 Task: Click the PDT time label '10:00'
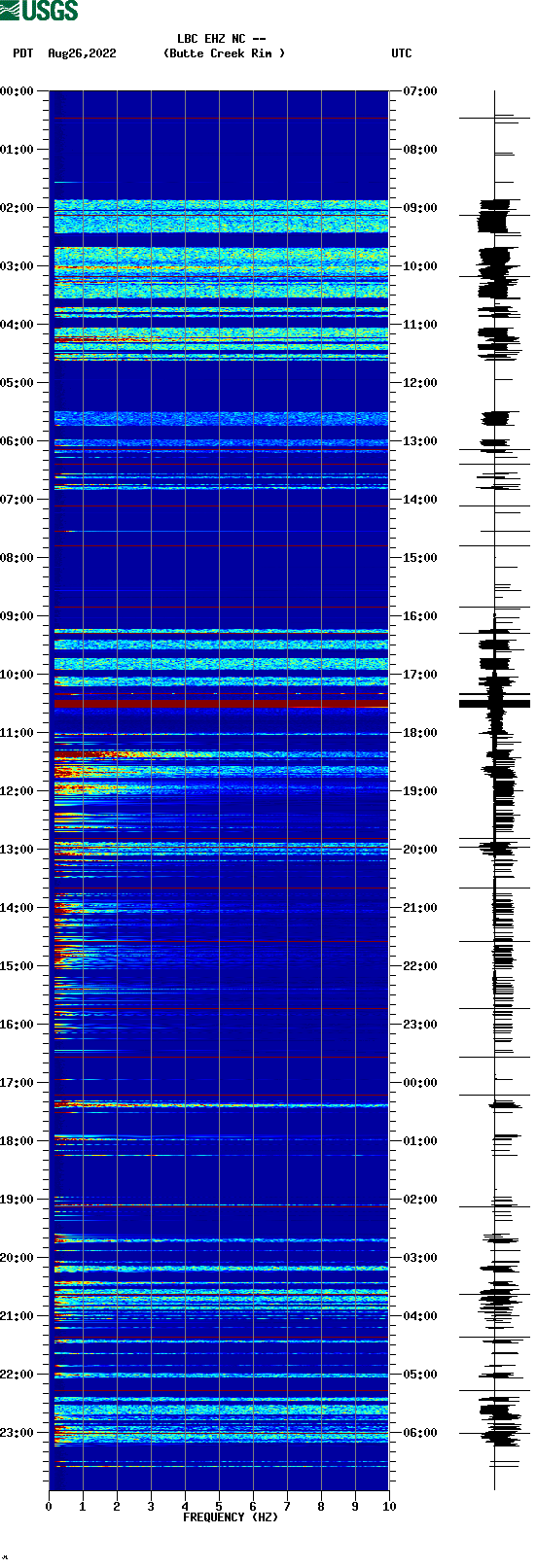point(18,675)
